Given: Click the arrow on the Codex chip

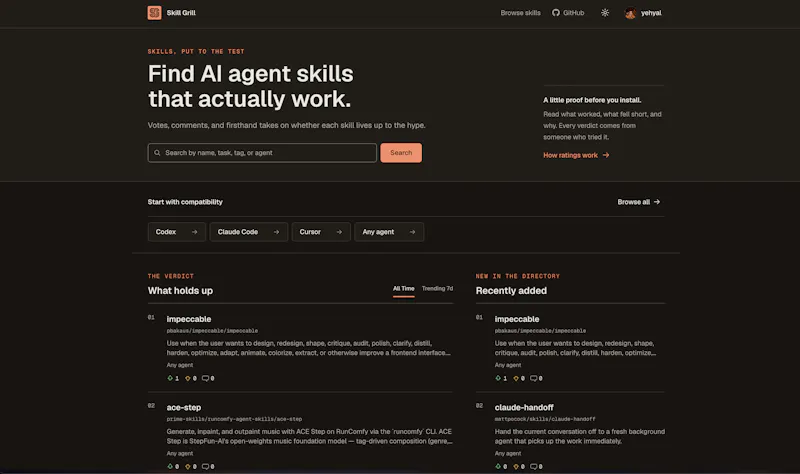Looking at the screenshot, I should (194, 232).
